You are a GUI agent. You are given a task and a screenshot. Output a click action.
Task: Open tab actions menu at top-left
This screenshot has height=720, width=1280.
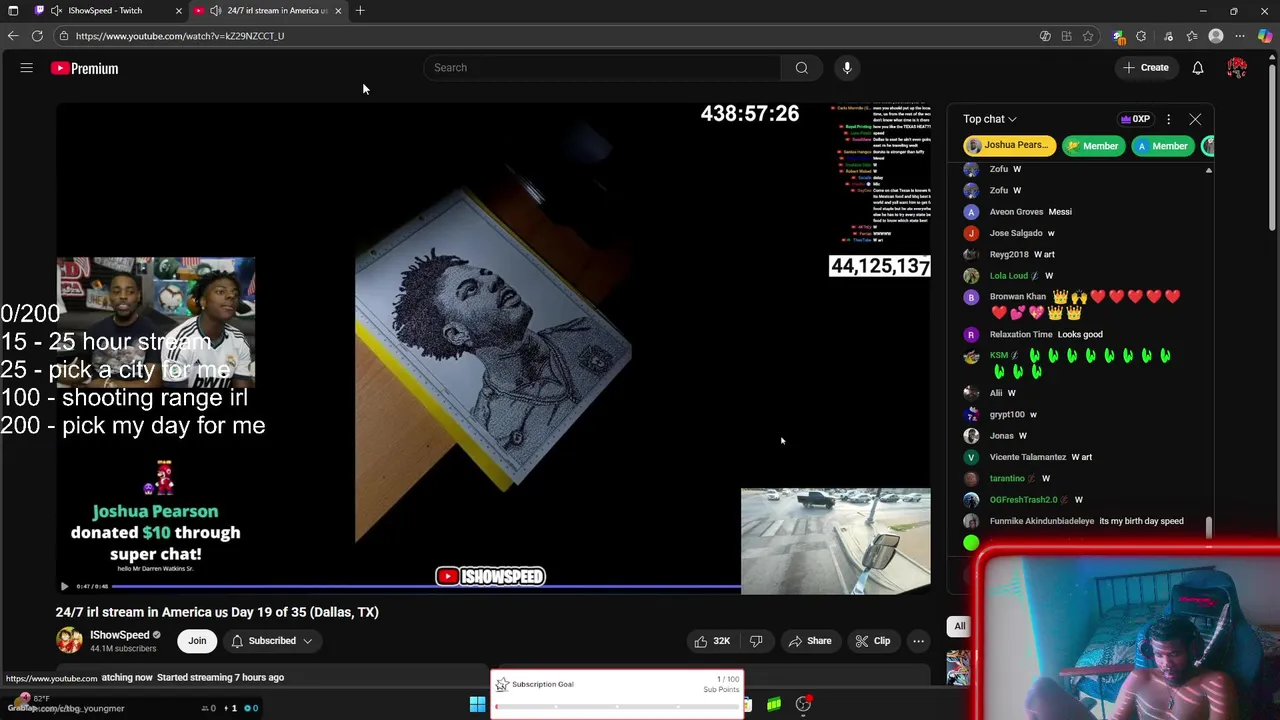(13, 10)
